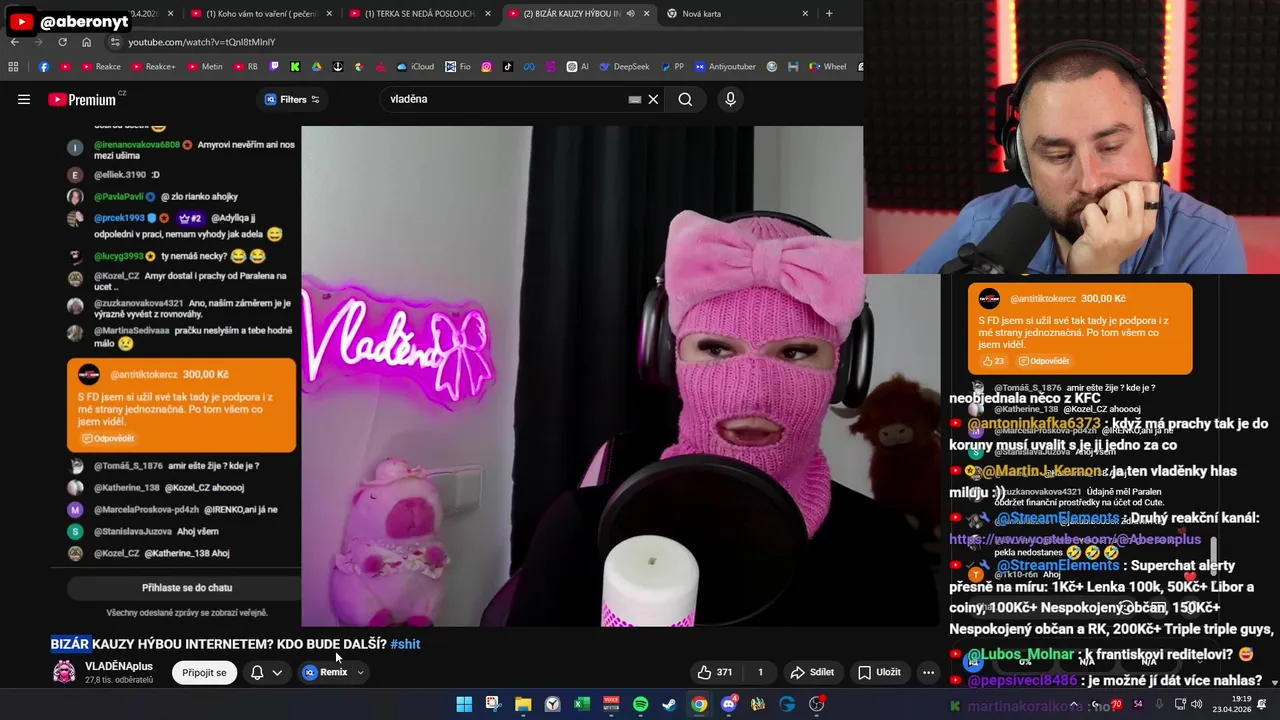Expand notification options chevron beside bell
Viewport: 1280px width, 720px height.
click(x=277, y=672)
